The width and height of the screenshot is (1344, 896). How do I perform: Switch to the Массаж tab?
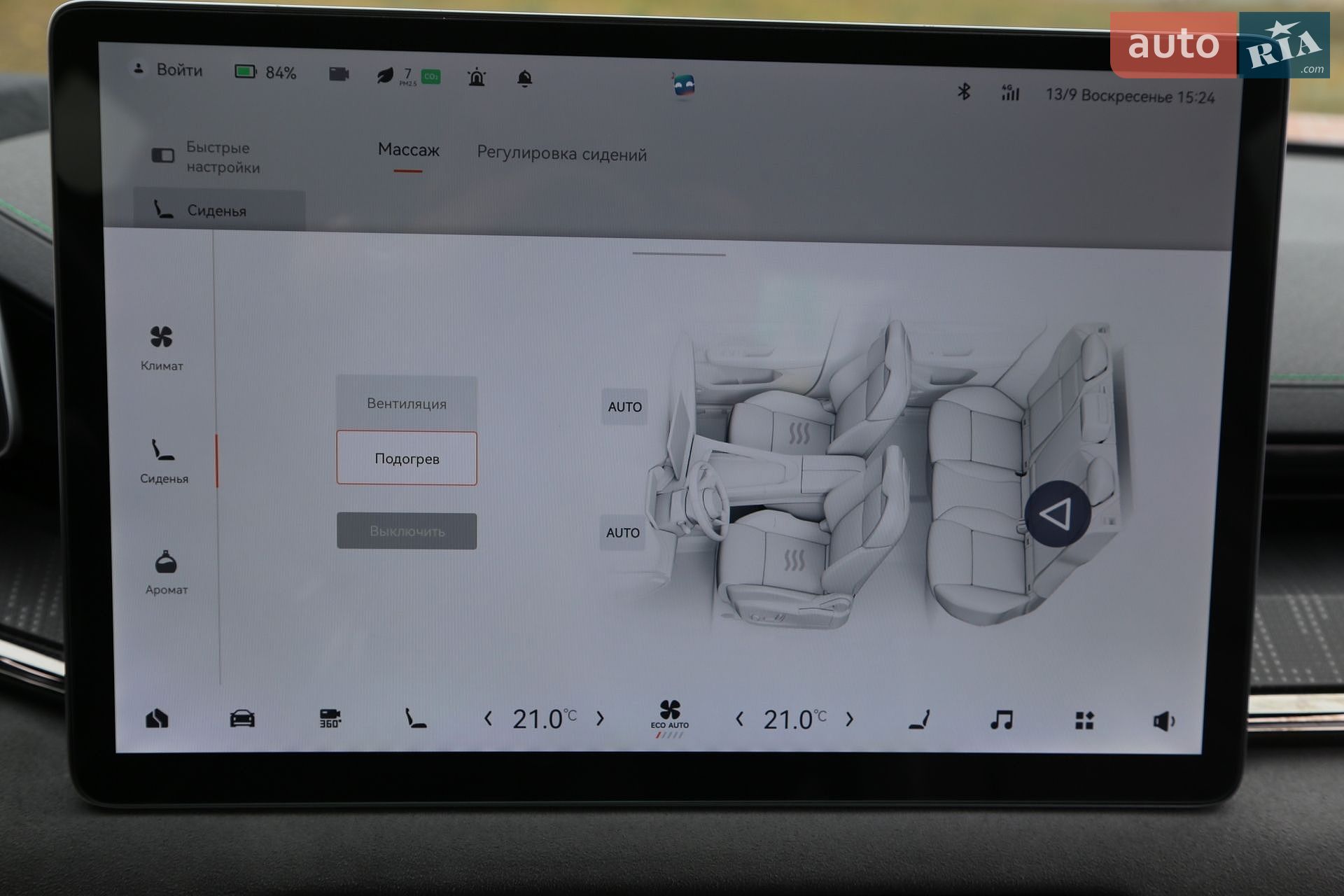pyautogui.click(x=409, y=150)
